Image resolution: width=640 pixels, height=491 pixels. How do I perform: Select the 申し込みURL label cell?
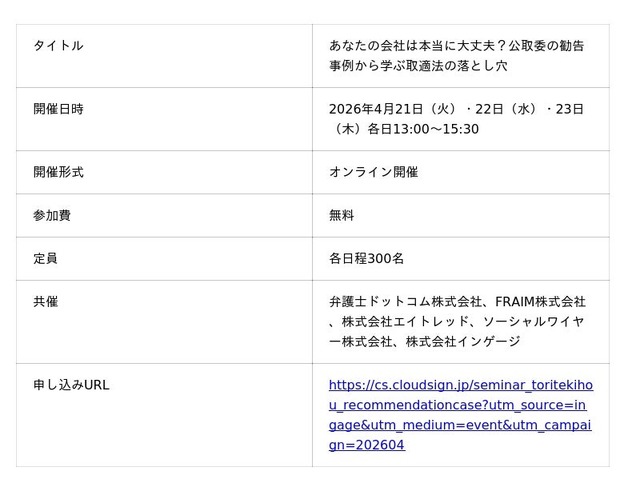71,385
